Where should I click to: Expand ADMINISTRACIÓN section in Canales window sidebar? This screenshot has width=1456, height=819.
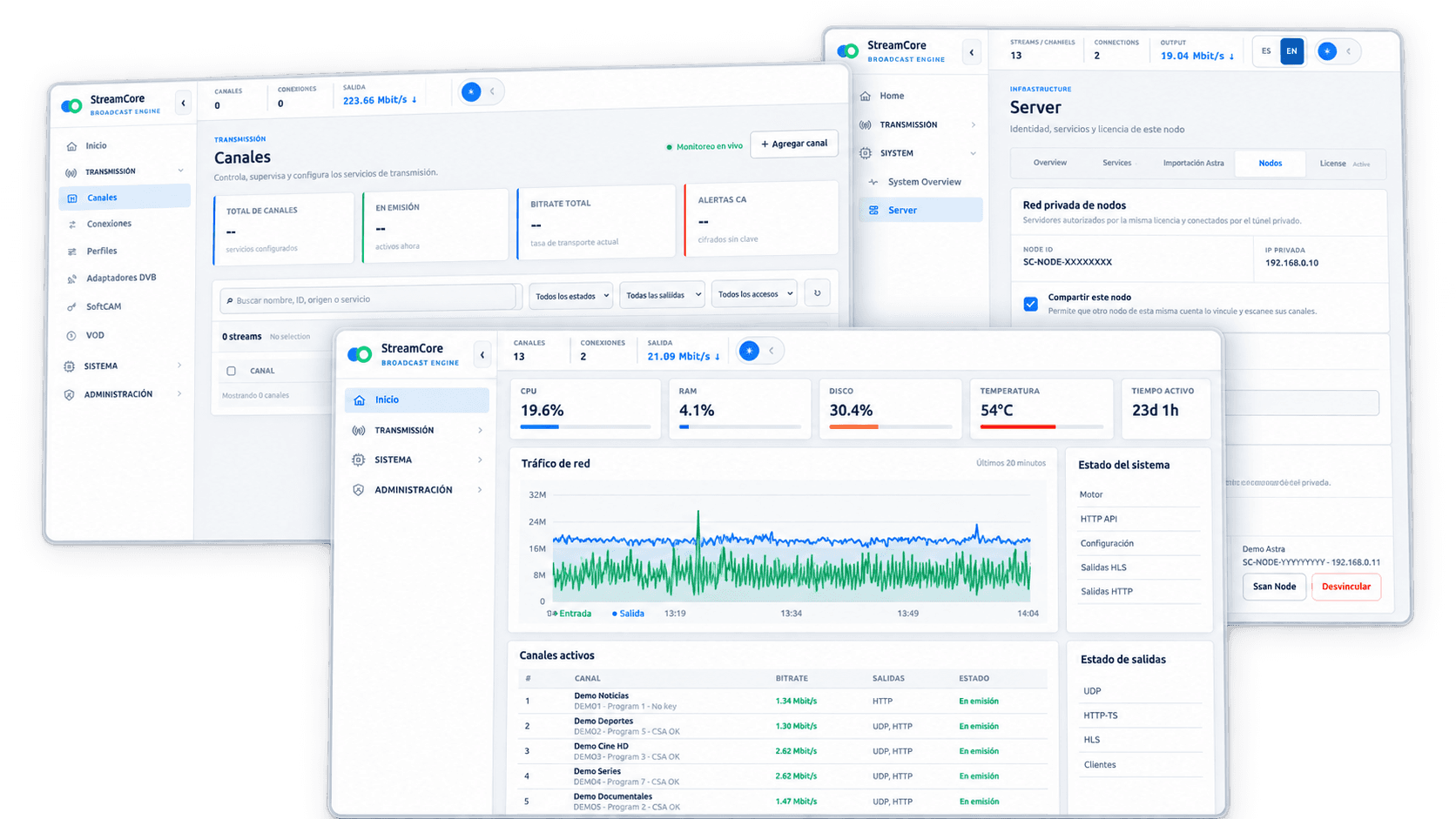(x=124, y=394)
